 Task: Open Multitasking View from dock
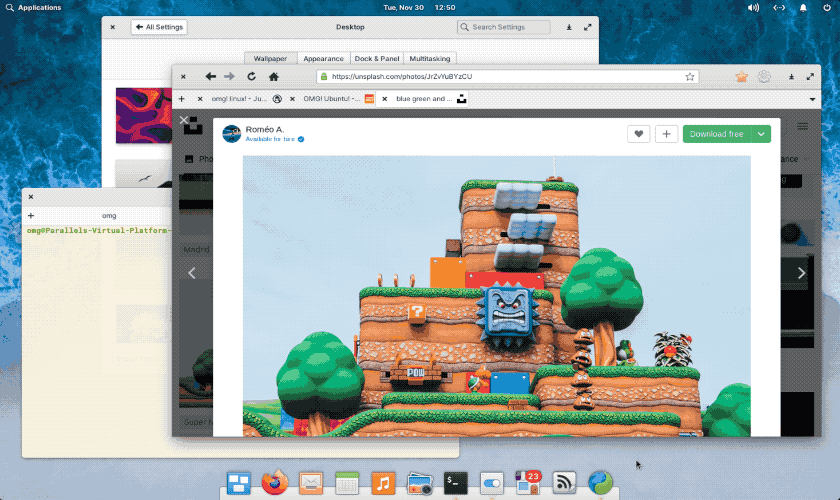(238, 483)
